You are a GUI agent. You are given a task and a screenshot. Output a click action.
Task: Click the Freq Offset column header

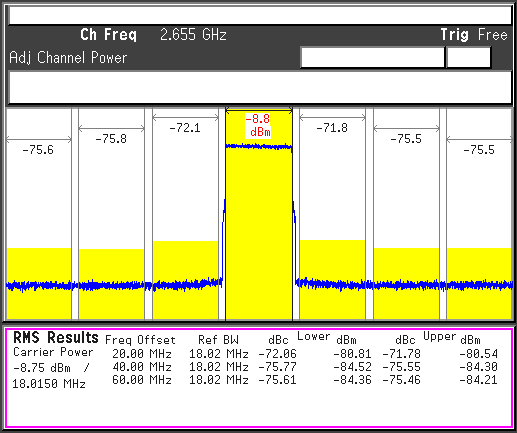[x=140, y=340]
